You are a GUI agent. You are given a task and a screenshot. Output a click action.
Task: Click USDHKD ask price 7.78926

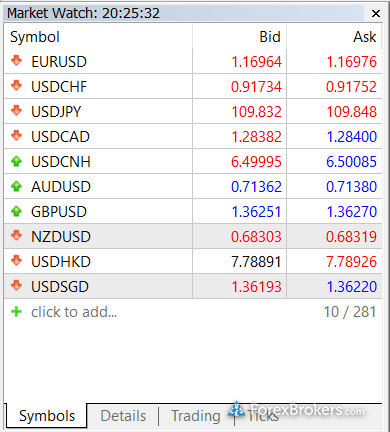pyautogui.click(x=352, y=262)
